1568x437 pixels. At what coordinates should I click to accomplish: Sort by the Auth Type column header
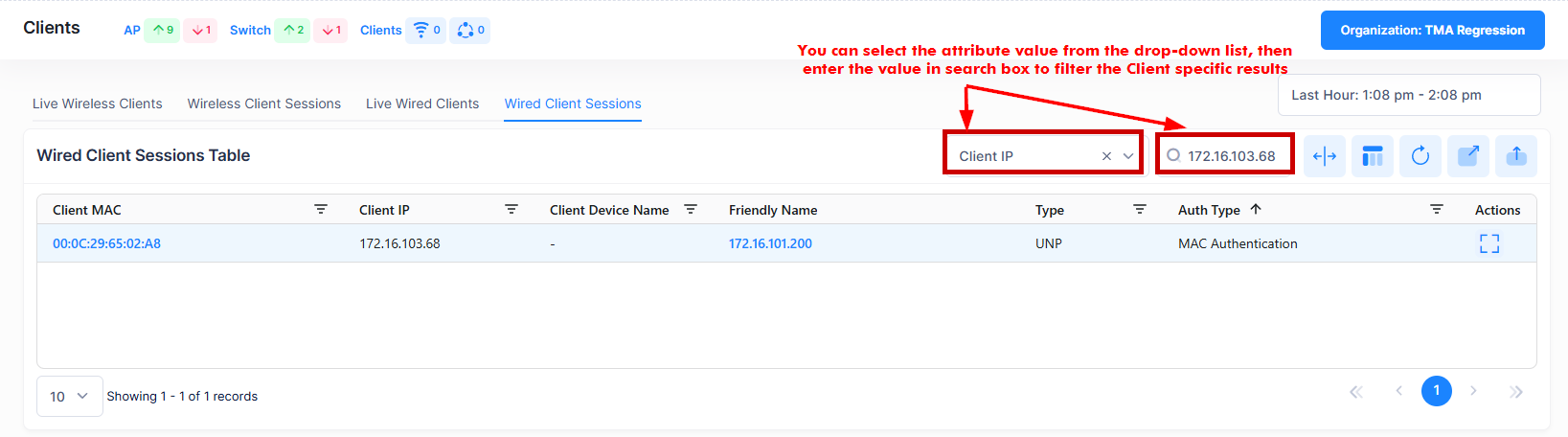coord(1209,210)
